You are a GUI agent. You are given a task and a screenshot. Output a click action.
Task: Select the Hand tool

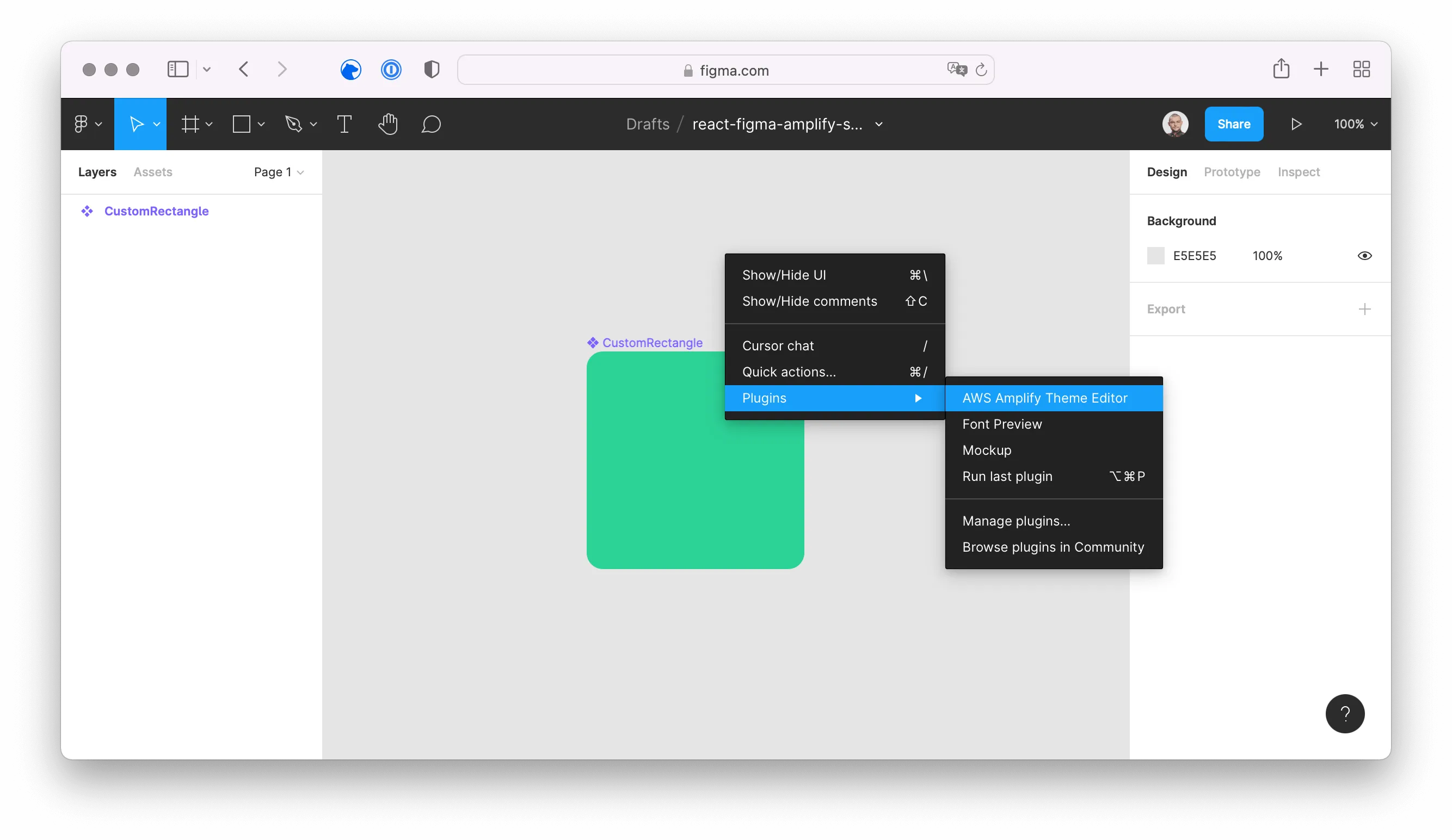(388, 124)
